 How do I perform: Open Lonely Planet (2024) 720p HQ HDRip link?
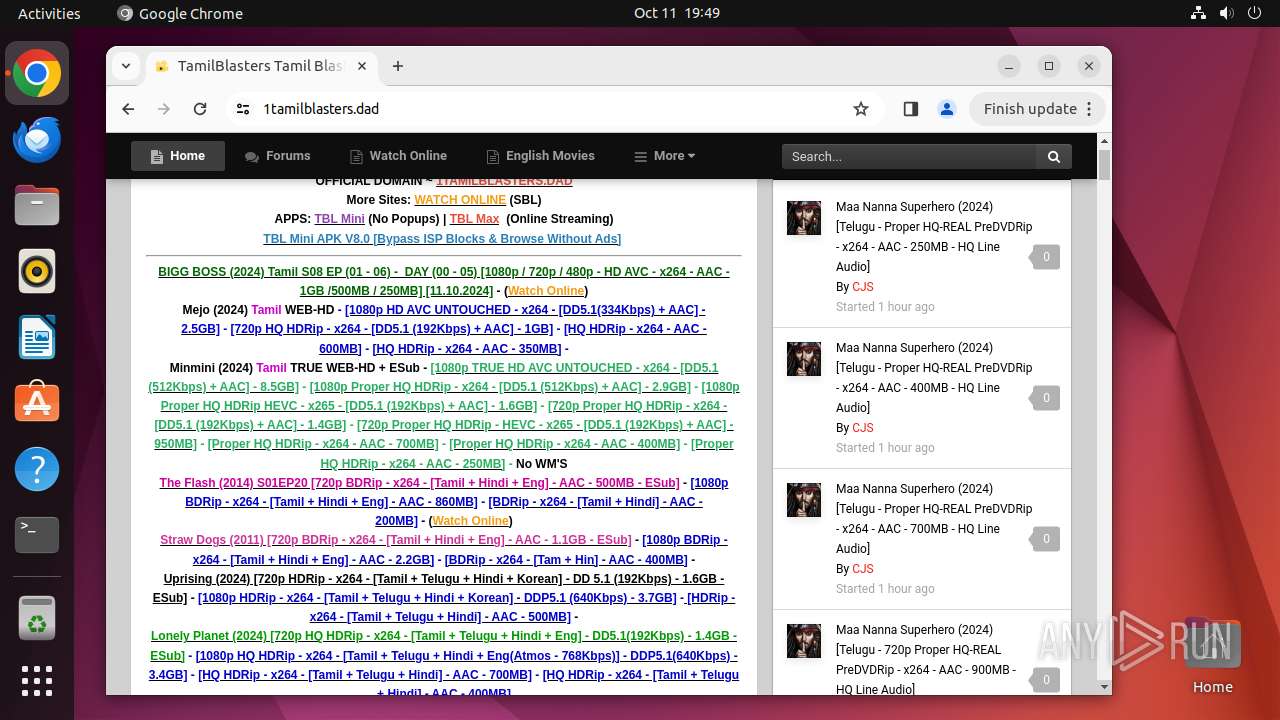tap(444, 645)
